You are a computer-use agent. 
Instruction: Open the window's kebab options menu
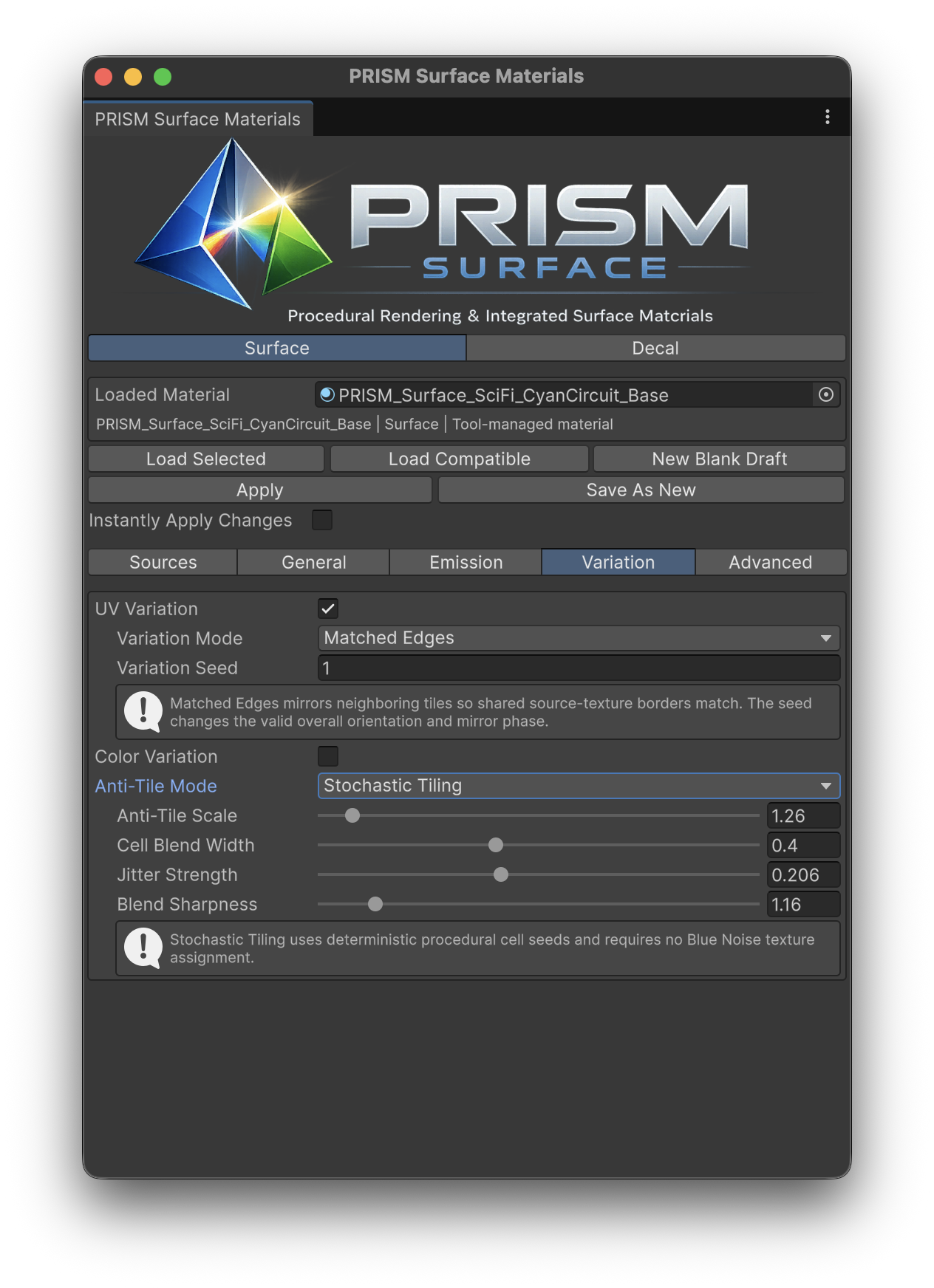coord(827,117)
